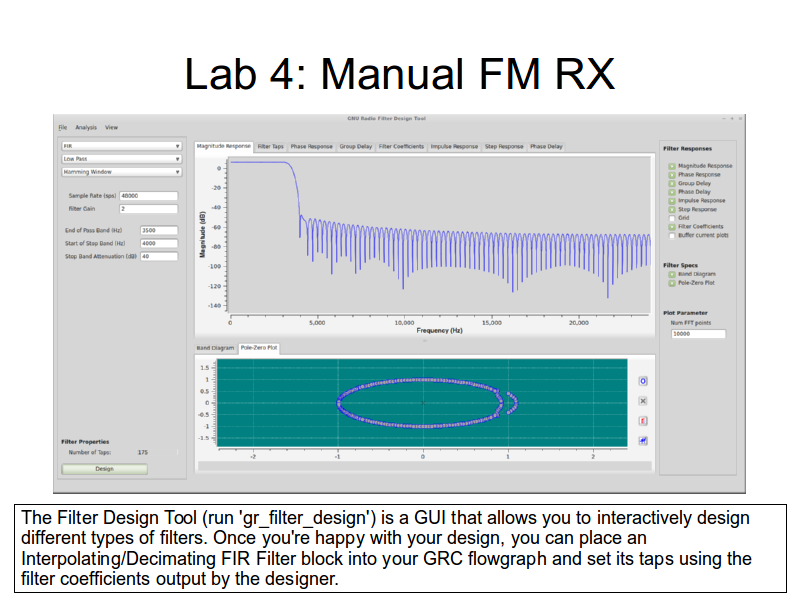Click the add pole 'X' icon
This screenshot has height=600, width=800.
(644, 400)
